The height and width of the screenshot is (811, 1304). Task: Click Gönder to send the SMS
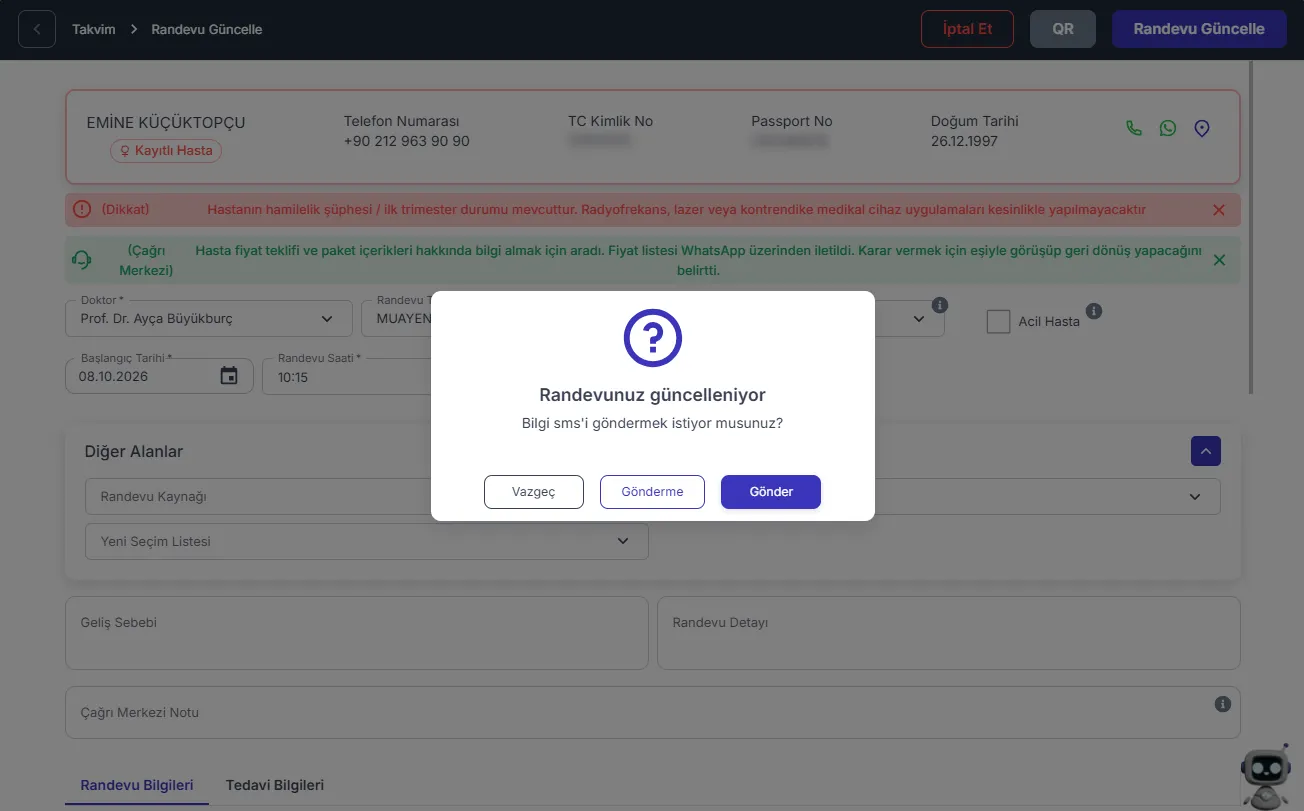point(771,492)
